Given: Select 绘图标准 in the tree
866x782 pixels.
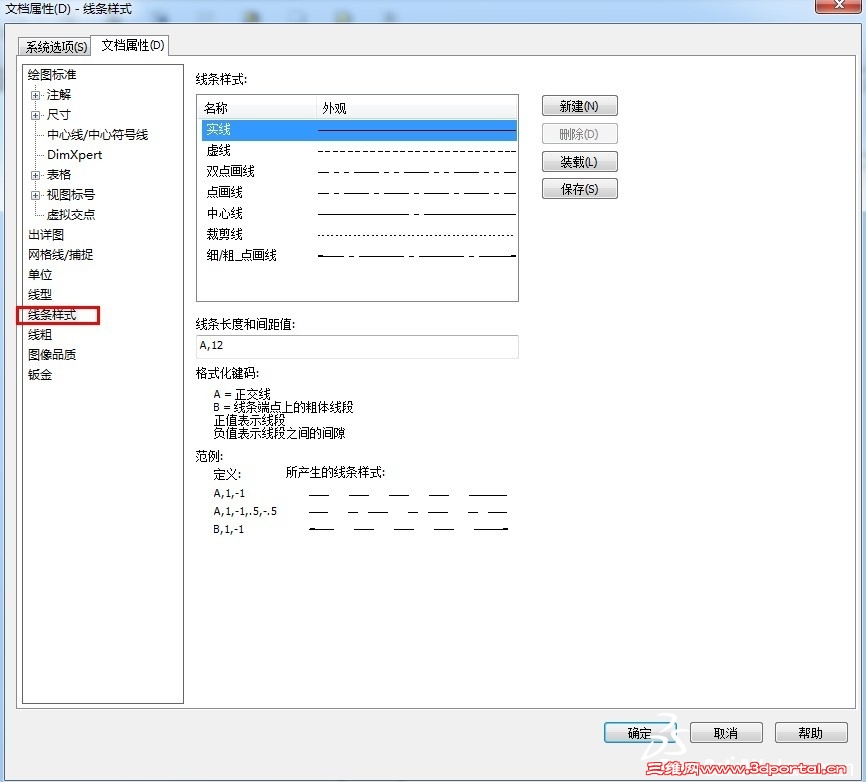Looking at the screenshot, I should point(52,75).
